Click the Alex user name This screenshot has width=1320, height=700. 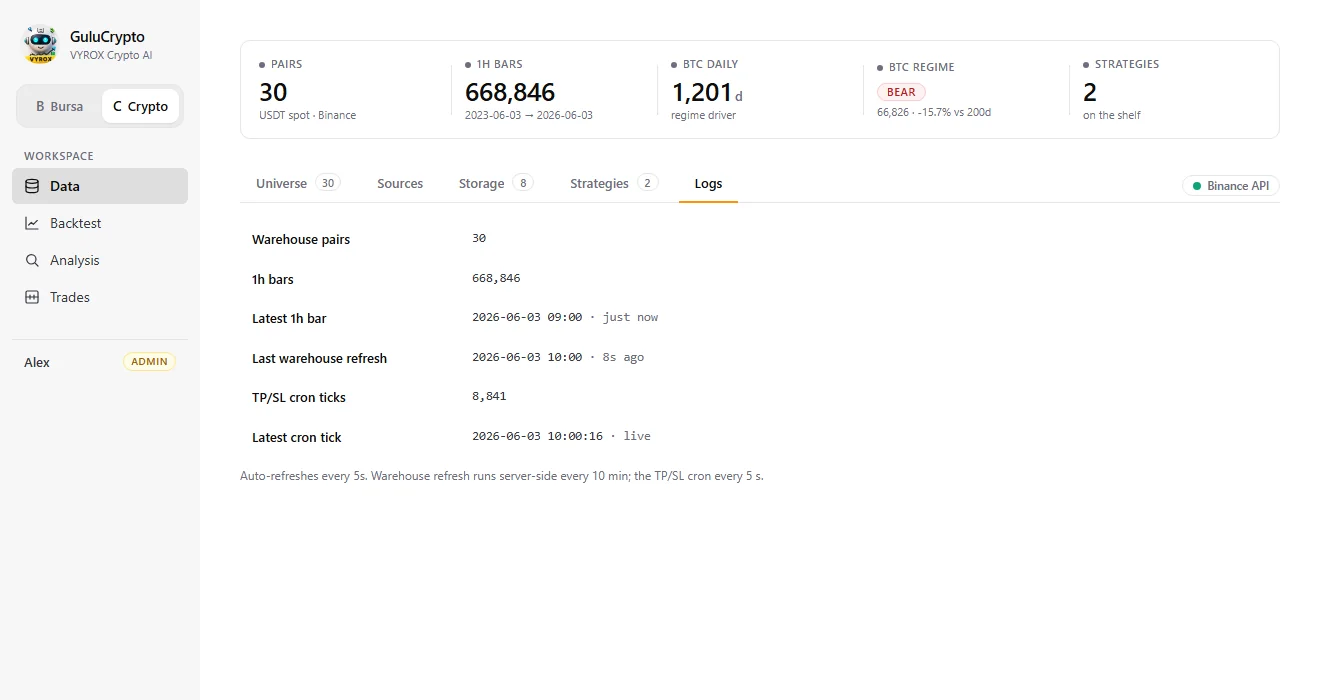pos(37,362)
